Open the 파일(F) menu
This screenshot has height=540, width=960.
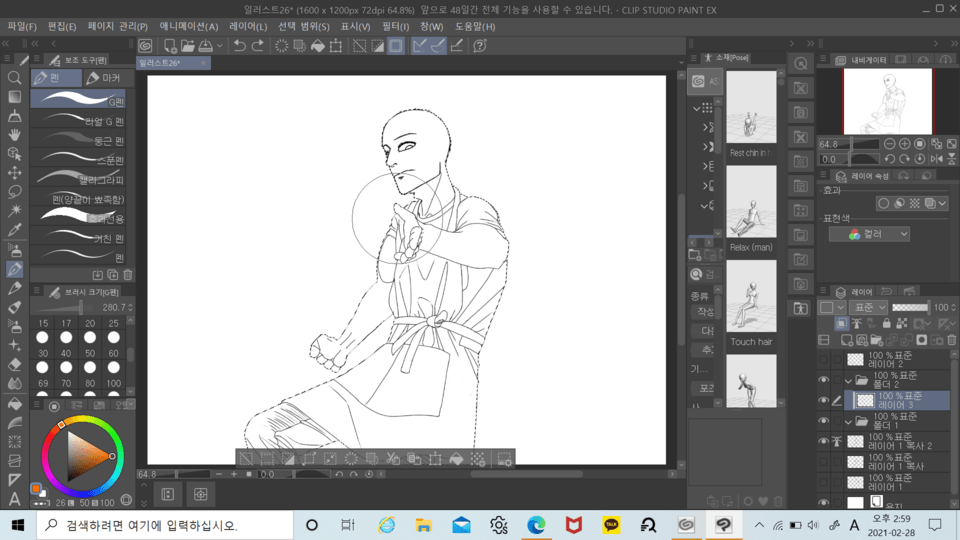pos(21,26)
